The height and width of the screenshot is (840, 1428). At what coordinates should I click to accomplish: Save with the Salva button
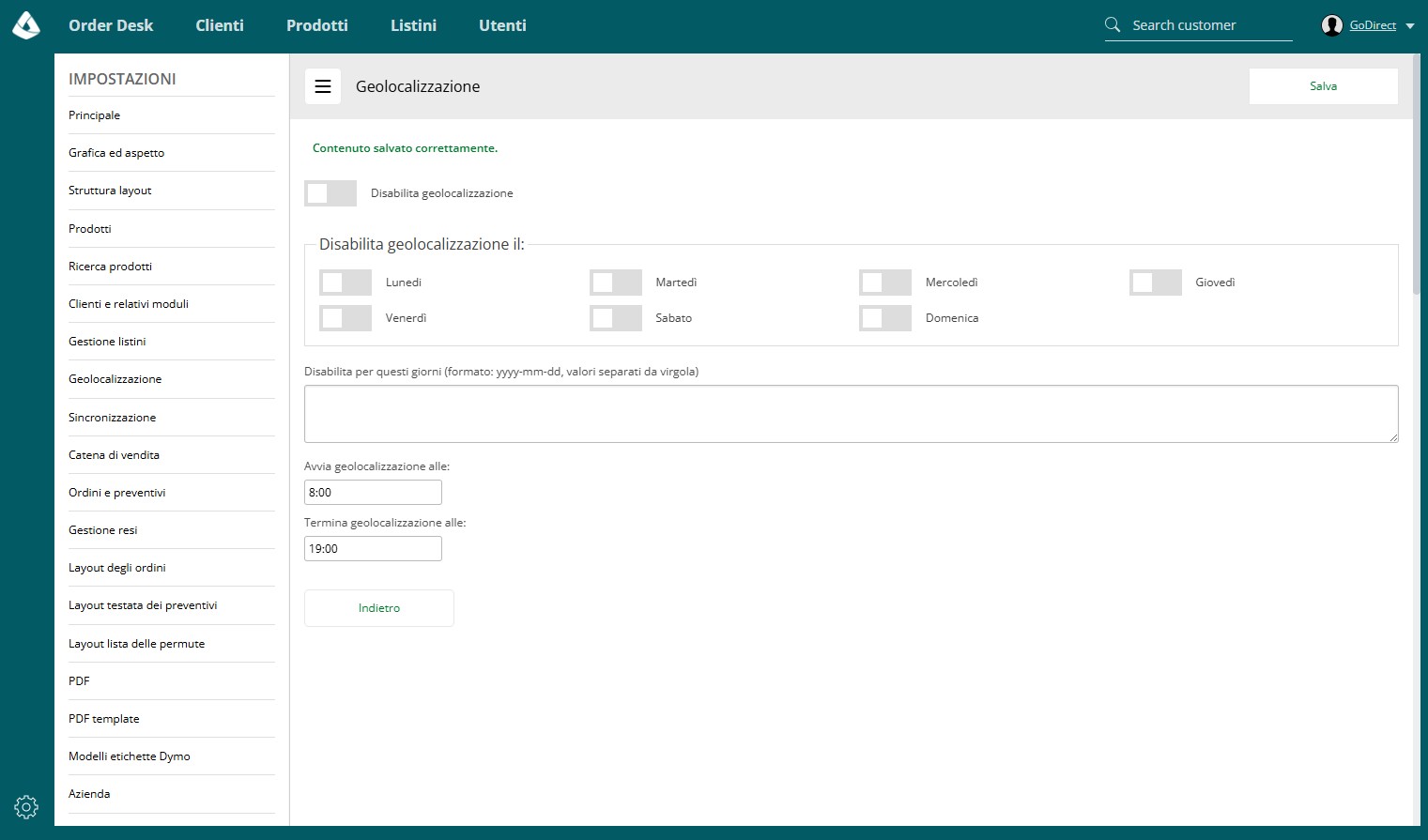point(1324,86)
